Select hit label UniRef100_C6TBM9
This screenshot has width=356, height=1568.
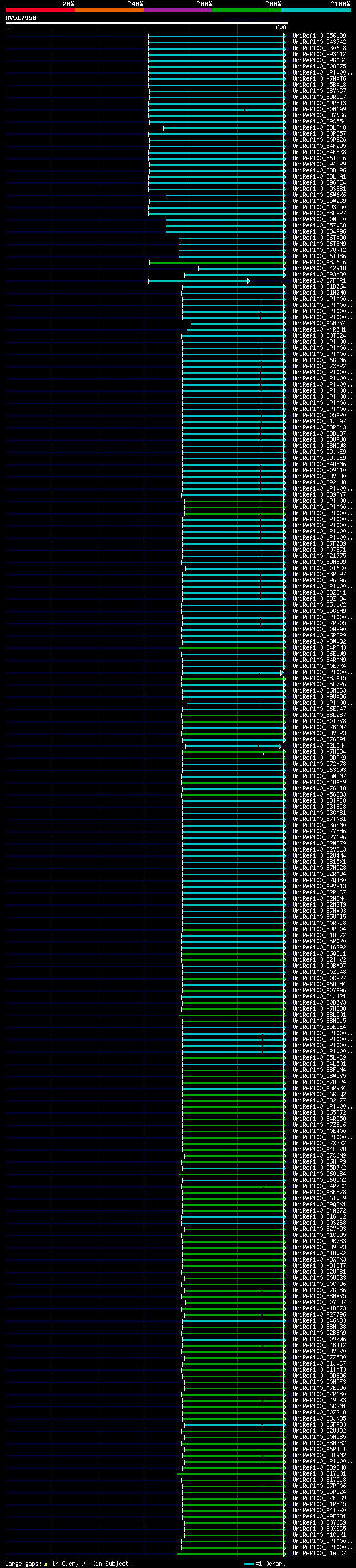[319, 244]
